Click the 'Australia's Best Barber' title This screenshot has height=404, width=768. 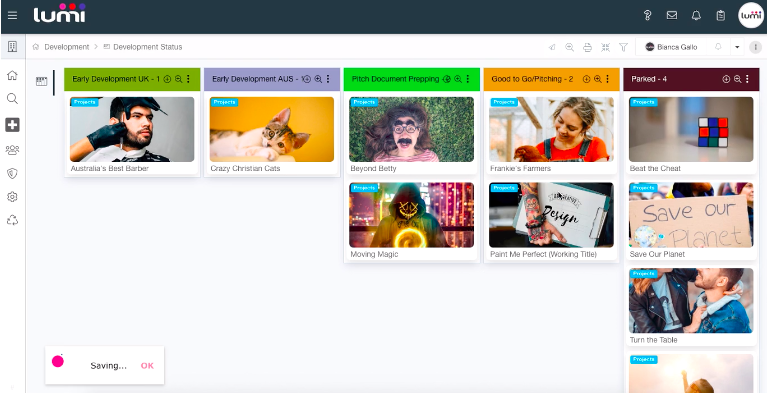pyautogui.click(x=110, y=168)
